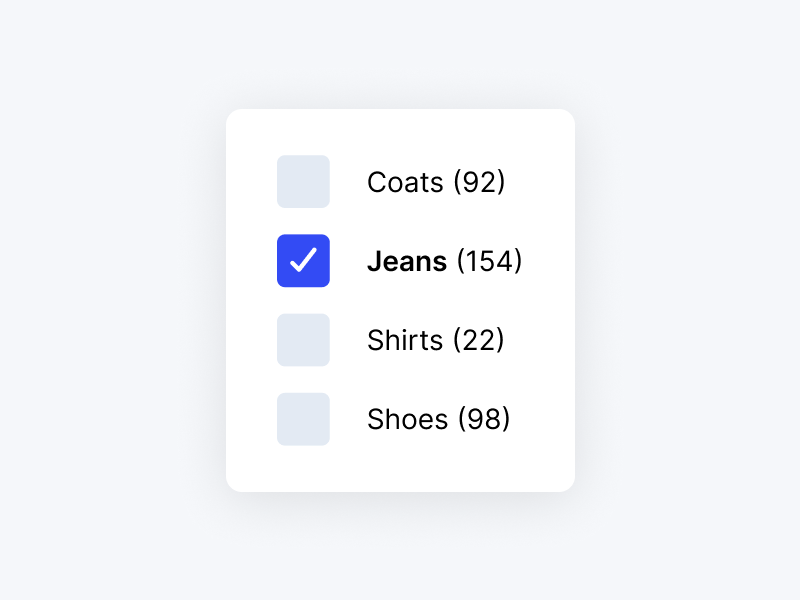Enable the Shirts filter checkbox
Screen dimensions: 800x600
(303, 340)
